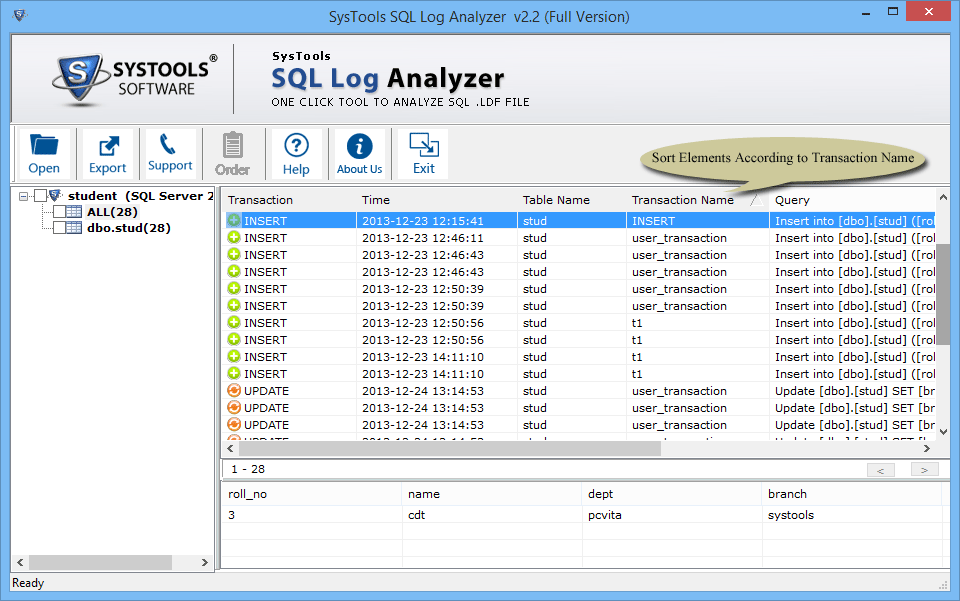Click down arrow of grid vertical scrollbar

click(x=943, y=432)
